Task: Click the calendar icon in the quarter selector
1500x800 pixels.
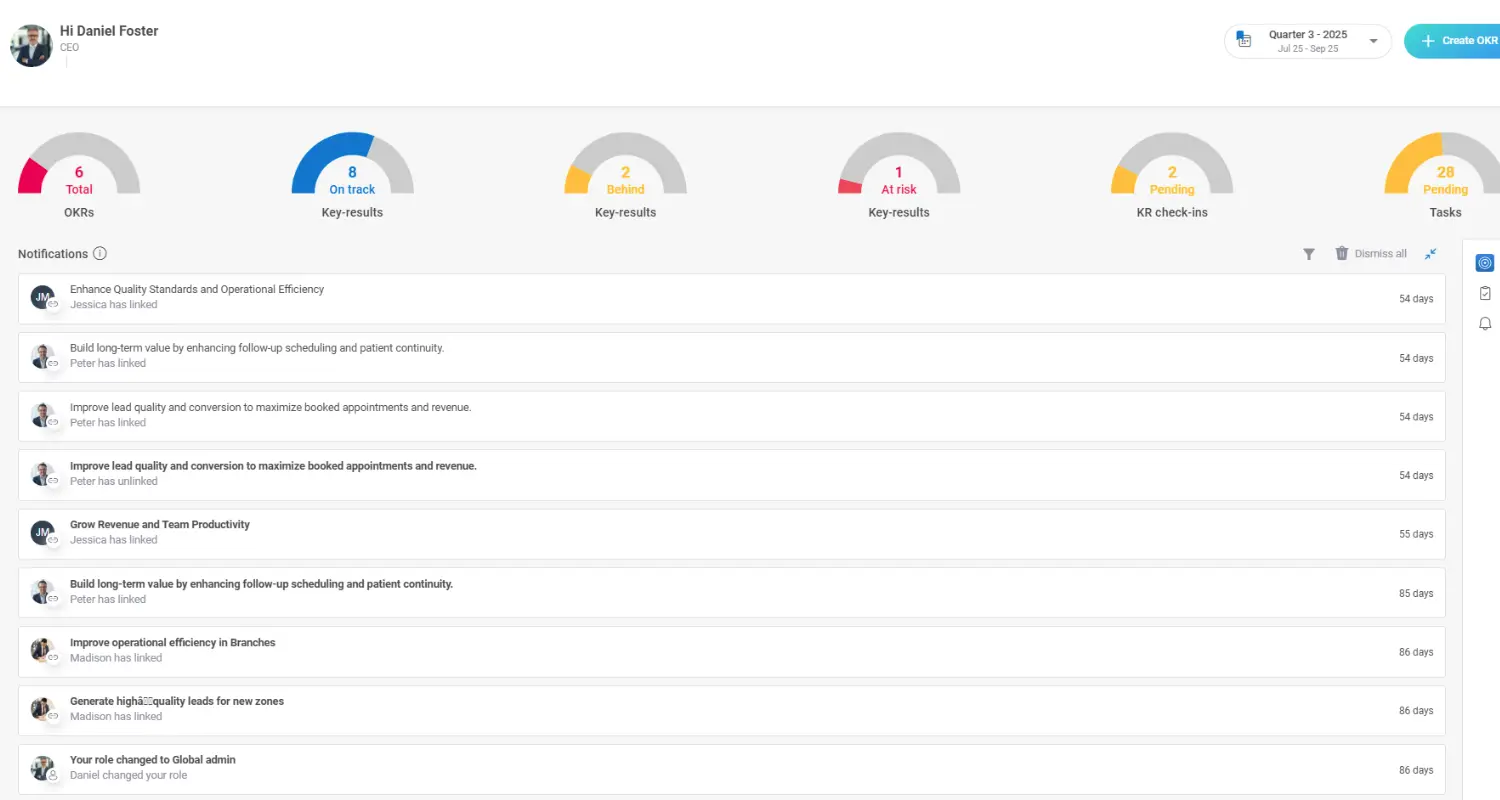Action: pyautogui.click(x=1243, y=40)
